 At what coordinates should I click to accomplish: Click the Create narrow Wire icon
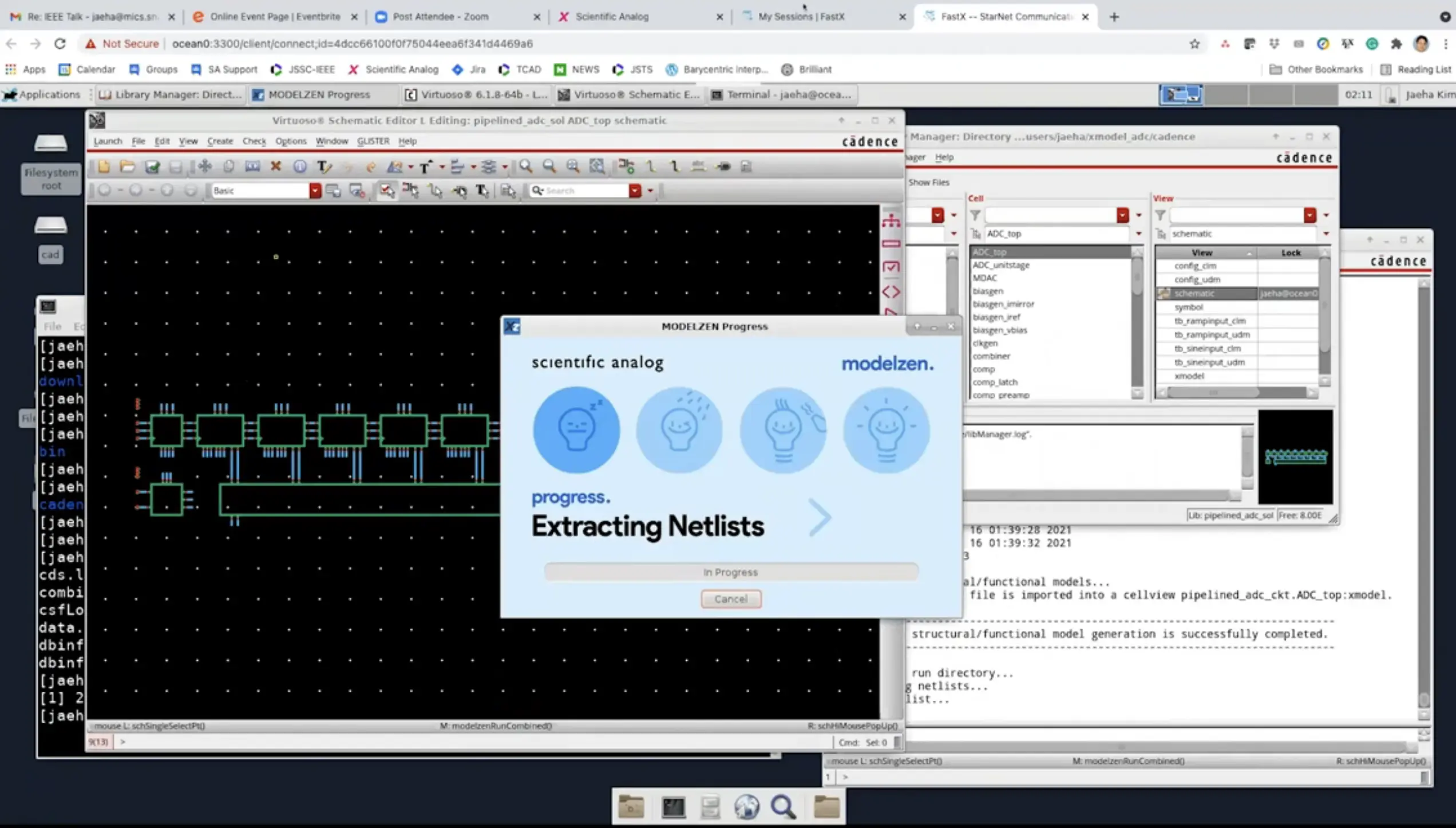tap(650, 166)
